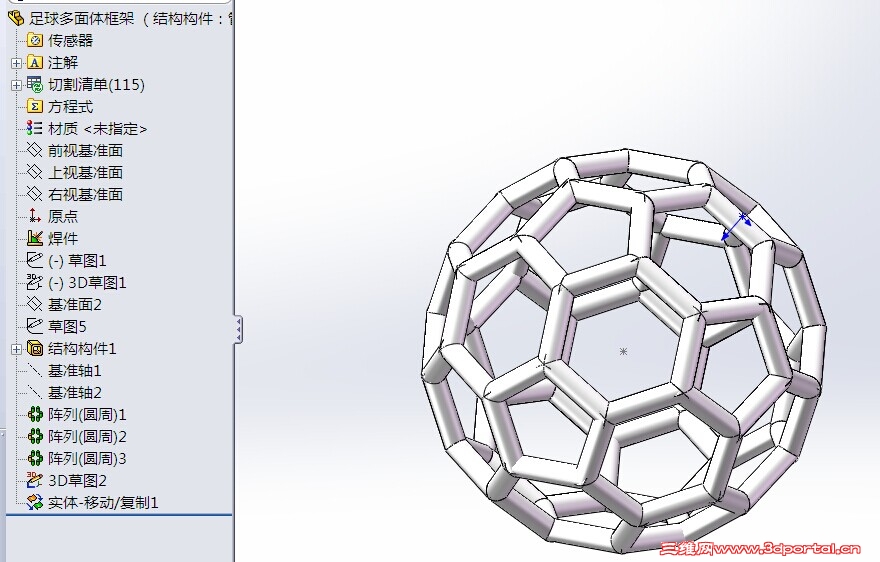The image size is (880, 562).
Task: Select the 右视基准面 plane icon
Action: pos(35,194)
